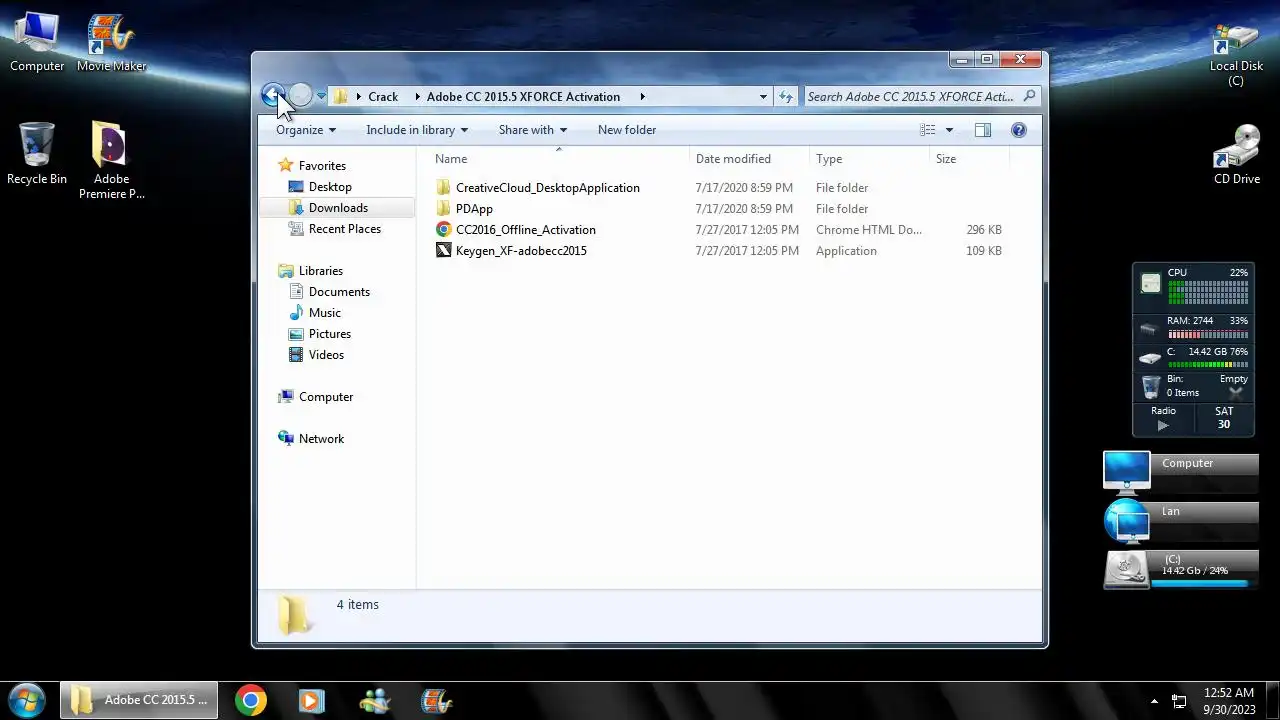Open the Music library
The image size is (1280, 720).
[x=324, y=313]
